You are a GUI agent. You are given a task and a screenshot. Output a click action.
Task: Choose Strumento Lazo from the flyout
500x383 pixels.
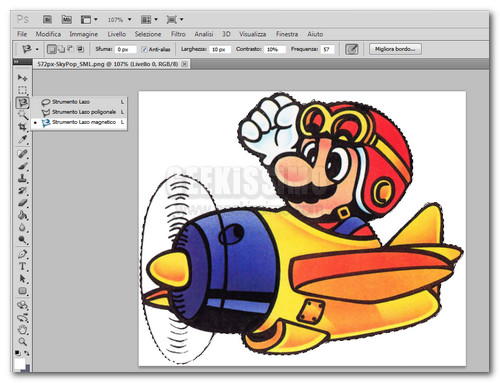[80, 102]
